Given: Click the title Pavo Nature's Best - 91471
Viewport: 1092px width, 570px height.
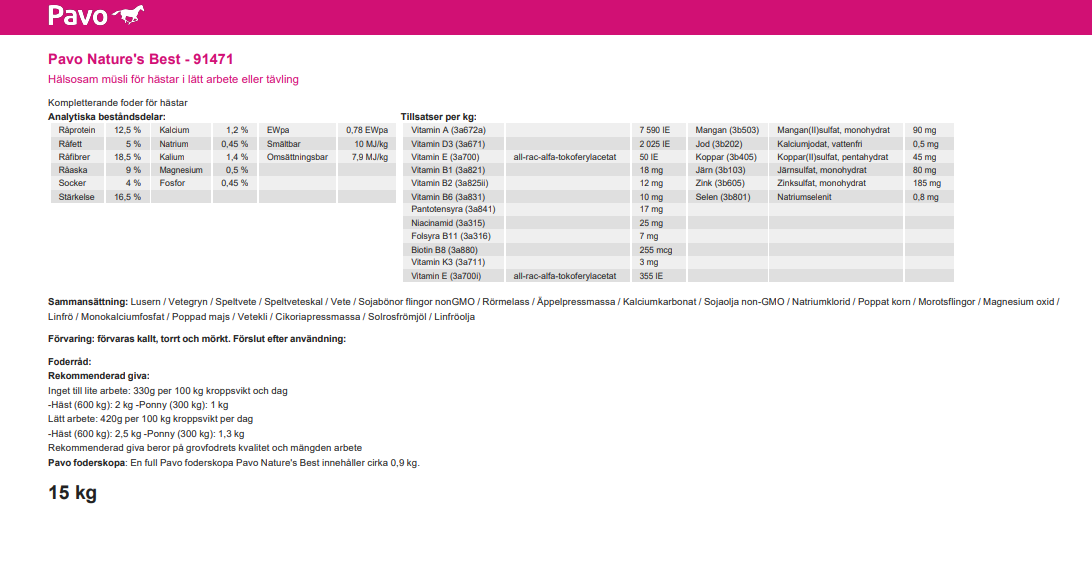Looking at the screenshot, I should [141, 60].
